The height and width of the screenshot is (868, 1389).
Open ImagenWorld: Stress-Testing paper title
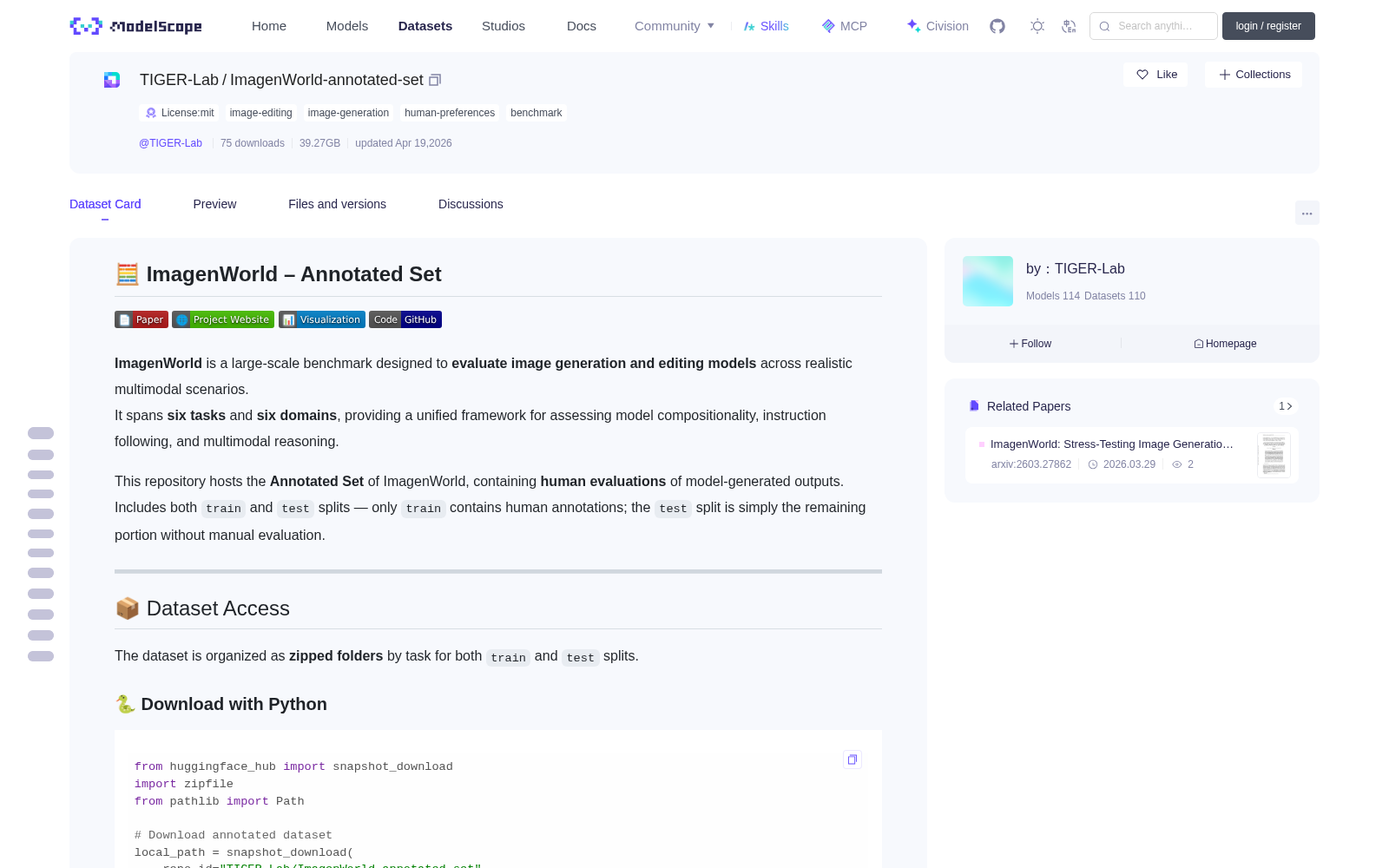pos(1111,444)
